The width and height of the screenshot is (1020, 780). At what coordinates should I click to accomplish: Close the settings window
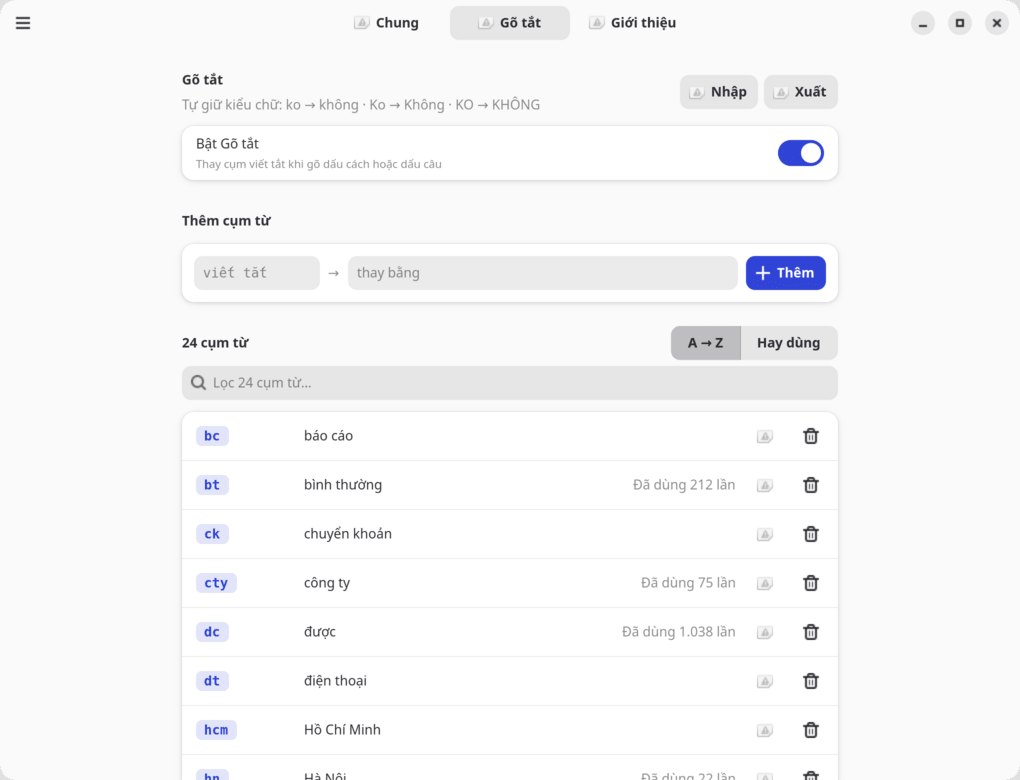(997, 23)
